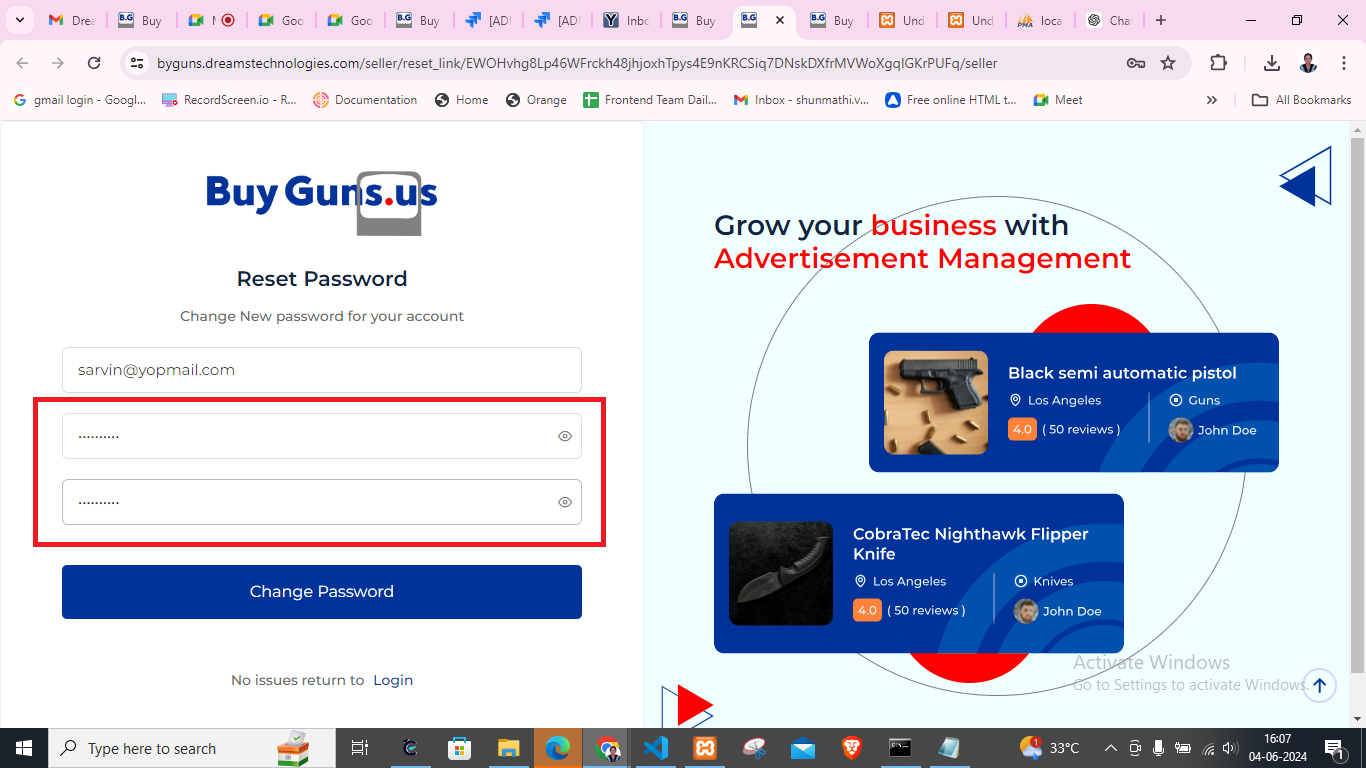Open the Wi-Fi network tray icon
Image resolution: width=1366 pixels, height=768 pixels.
pos(1207,748)
